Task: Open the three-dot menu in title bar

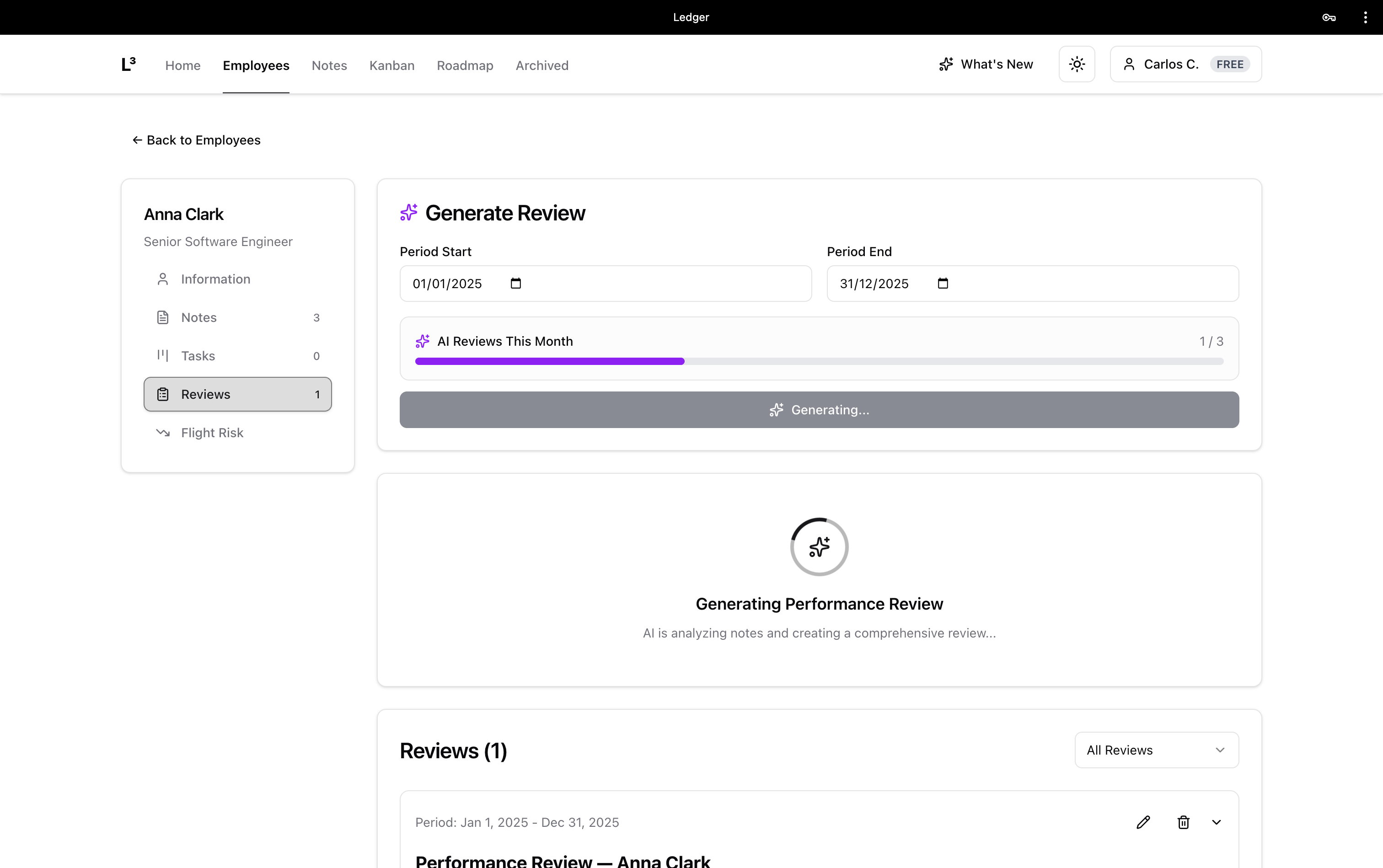Action: [x=1365, y=17]
